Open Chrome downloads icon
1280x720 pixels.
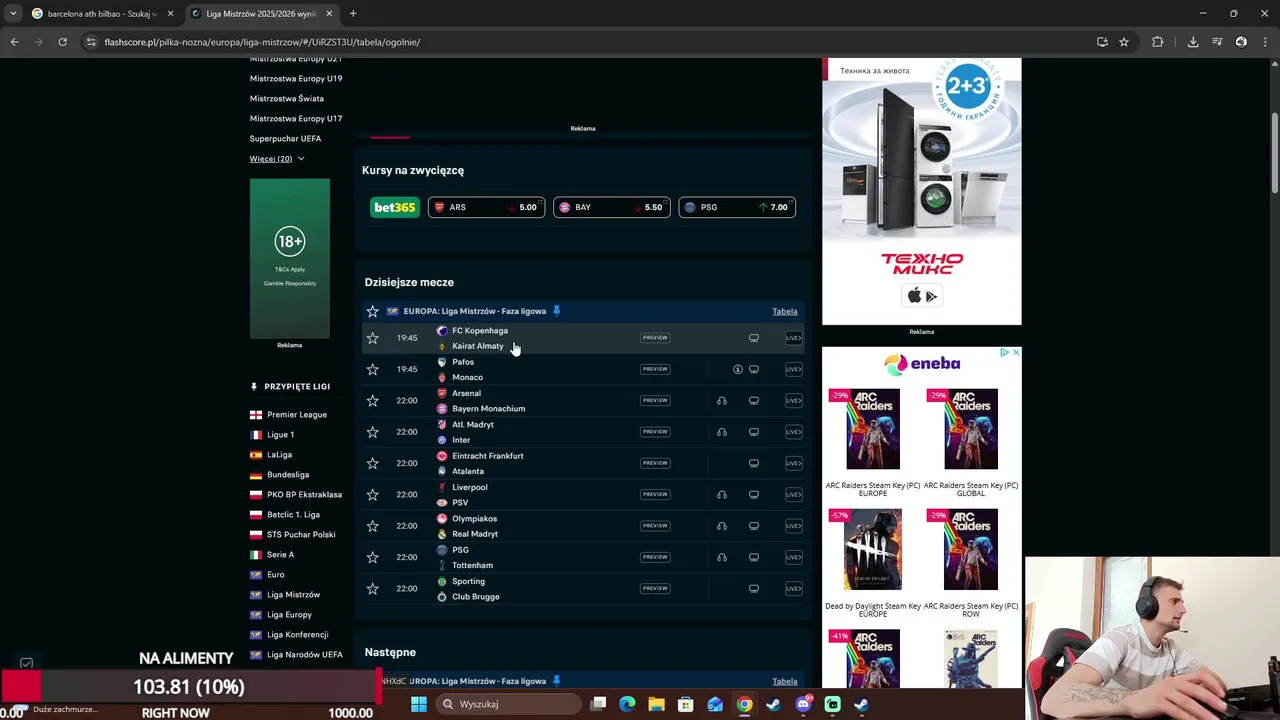(x=1193, y=42)
